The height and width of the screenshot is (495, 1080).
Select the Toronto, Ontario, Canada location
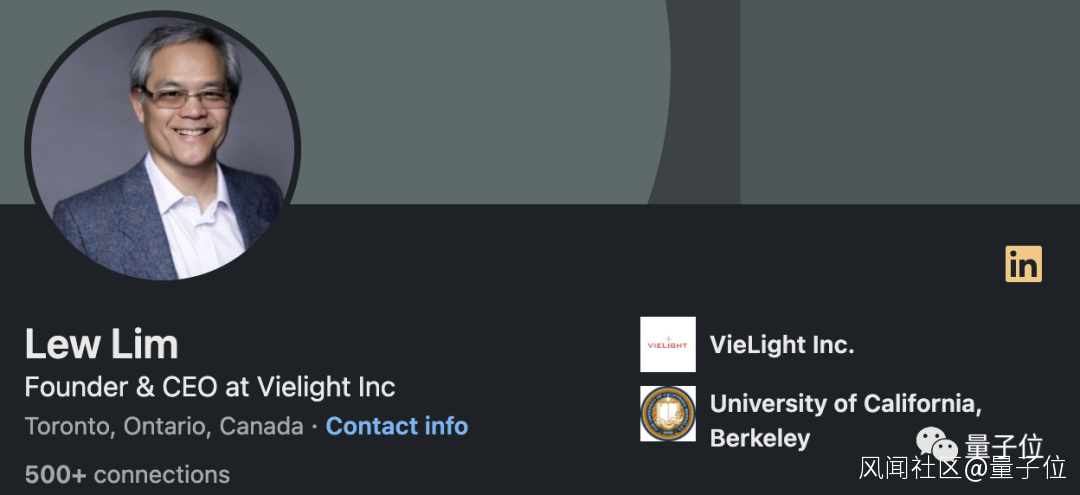click(x=164, y=426)
